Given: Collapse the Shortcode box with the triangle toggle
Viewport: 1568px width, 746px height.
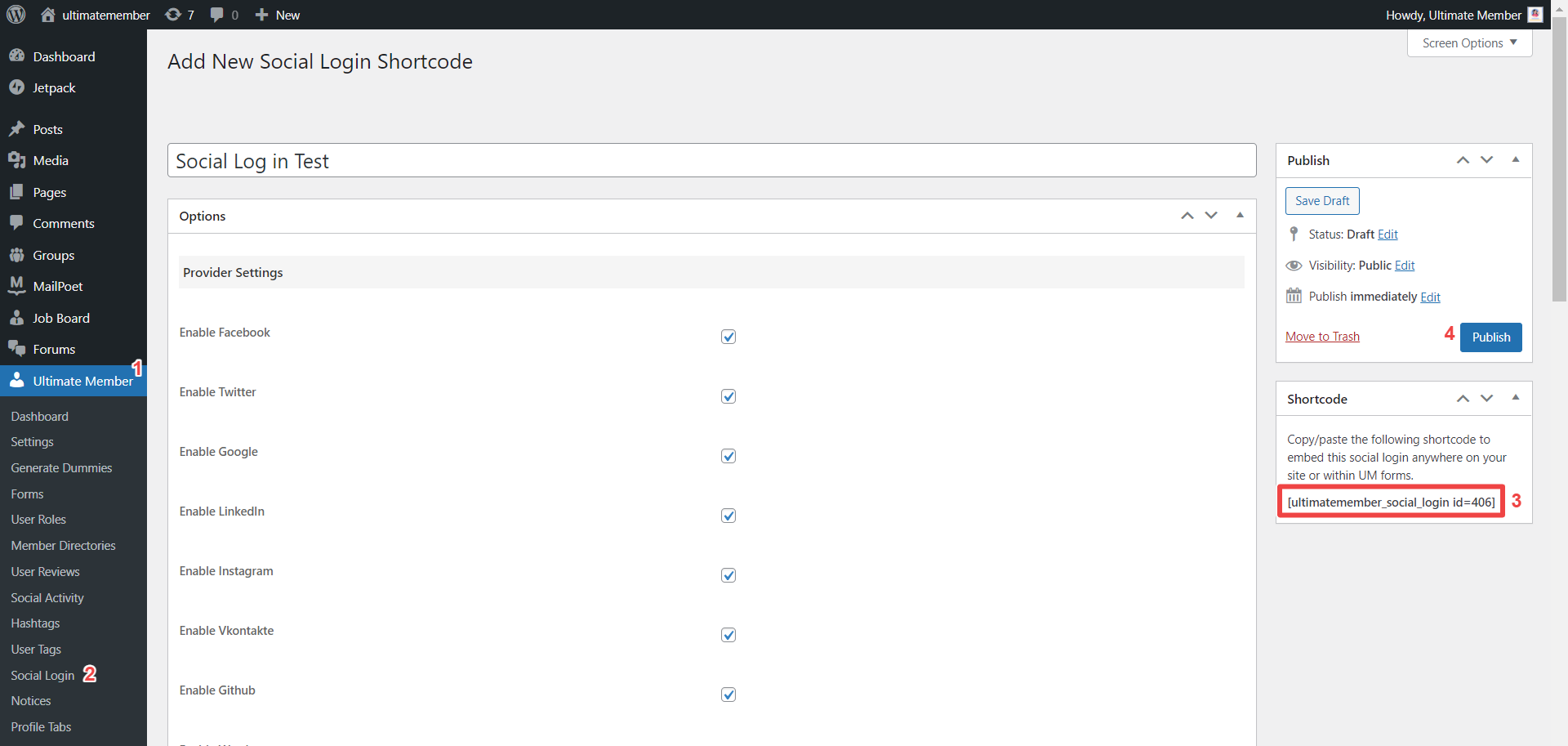Looking at the screenshot, I should click(x=1515, y=399).
